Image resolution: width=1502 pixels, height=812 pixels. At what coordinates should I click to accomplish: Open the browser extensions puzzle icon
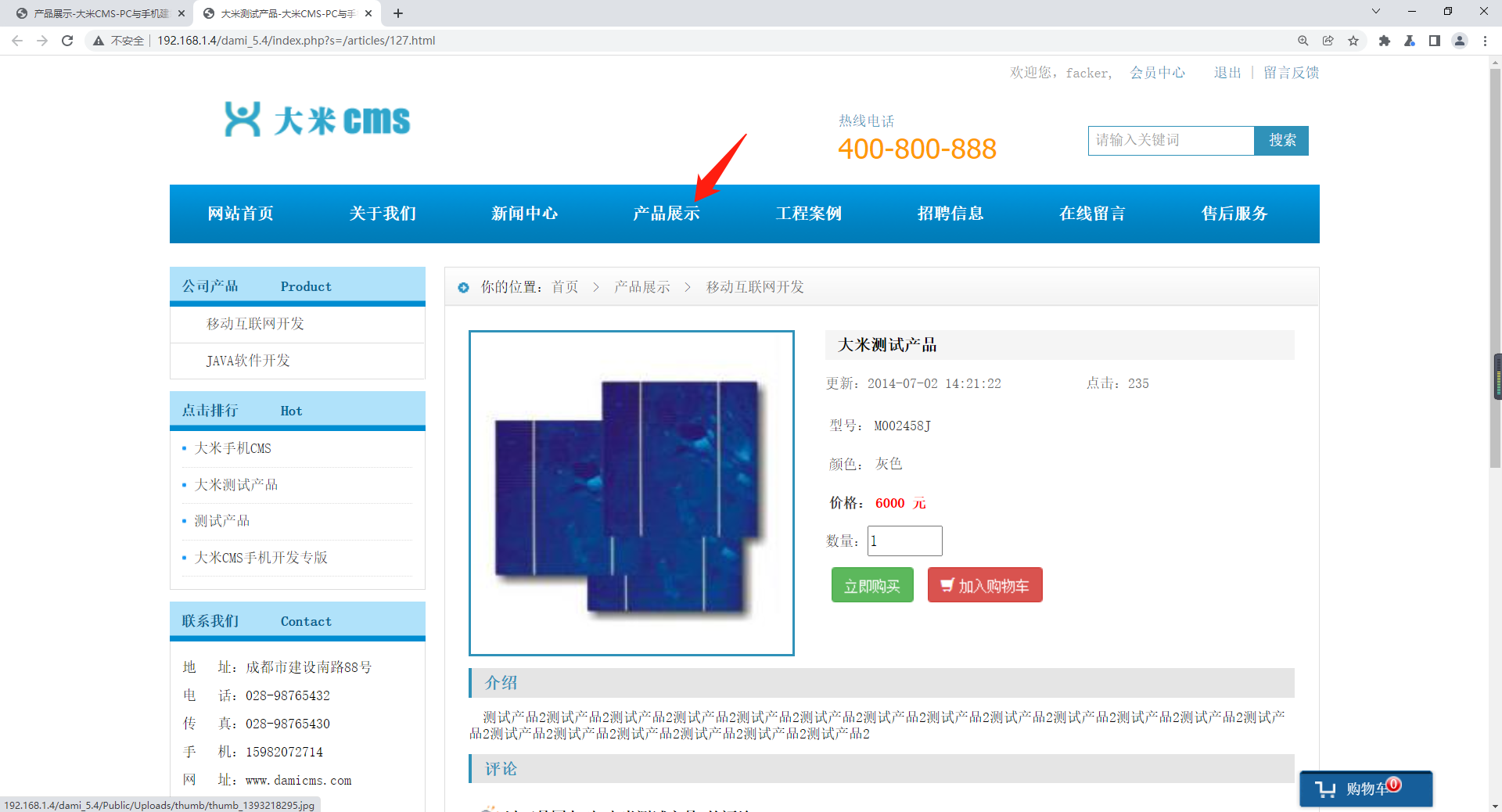tap(1384, 41)
